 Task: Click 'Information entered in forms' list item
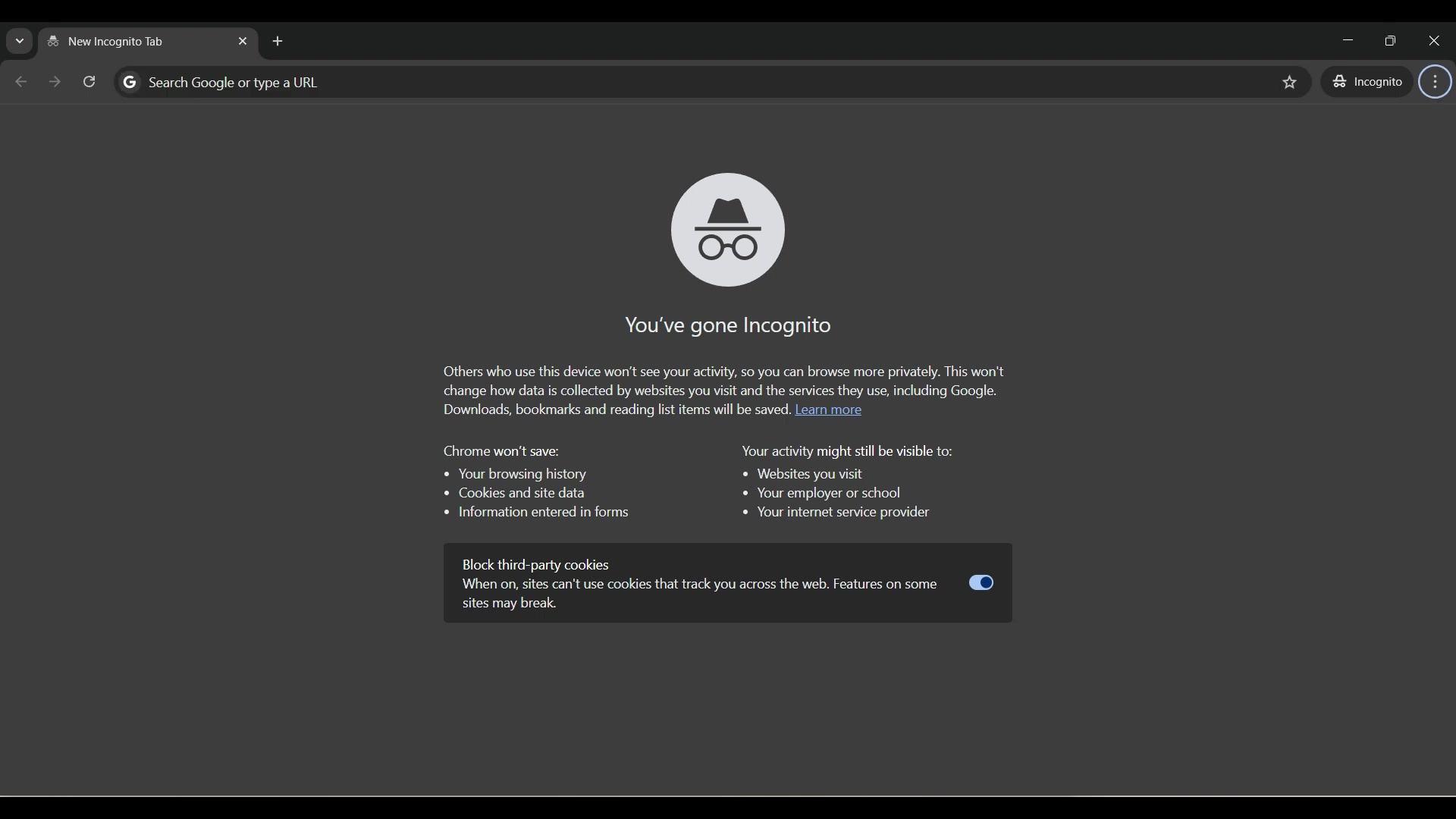point(544,513)
